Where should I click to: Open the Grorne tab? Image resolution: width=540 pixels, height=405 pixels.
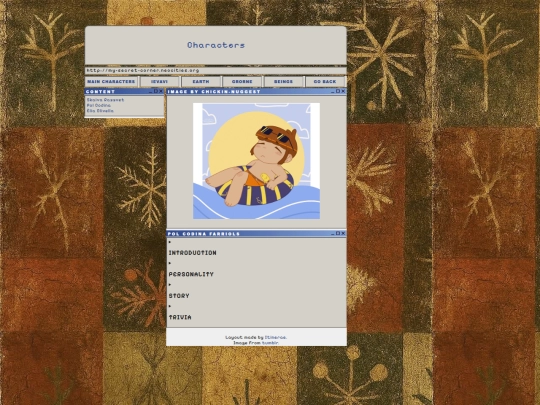point(242,82)
